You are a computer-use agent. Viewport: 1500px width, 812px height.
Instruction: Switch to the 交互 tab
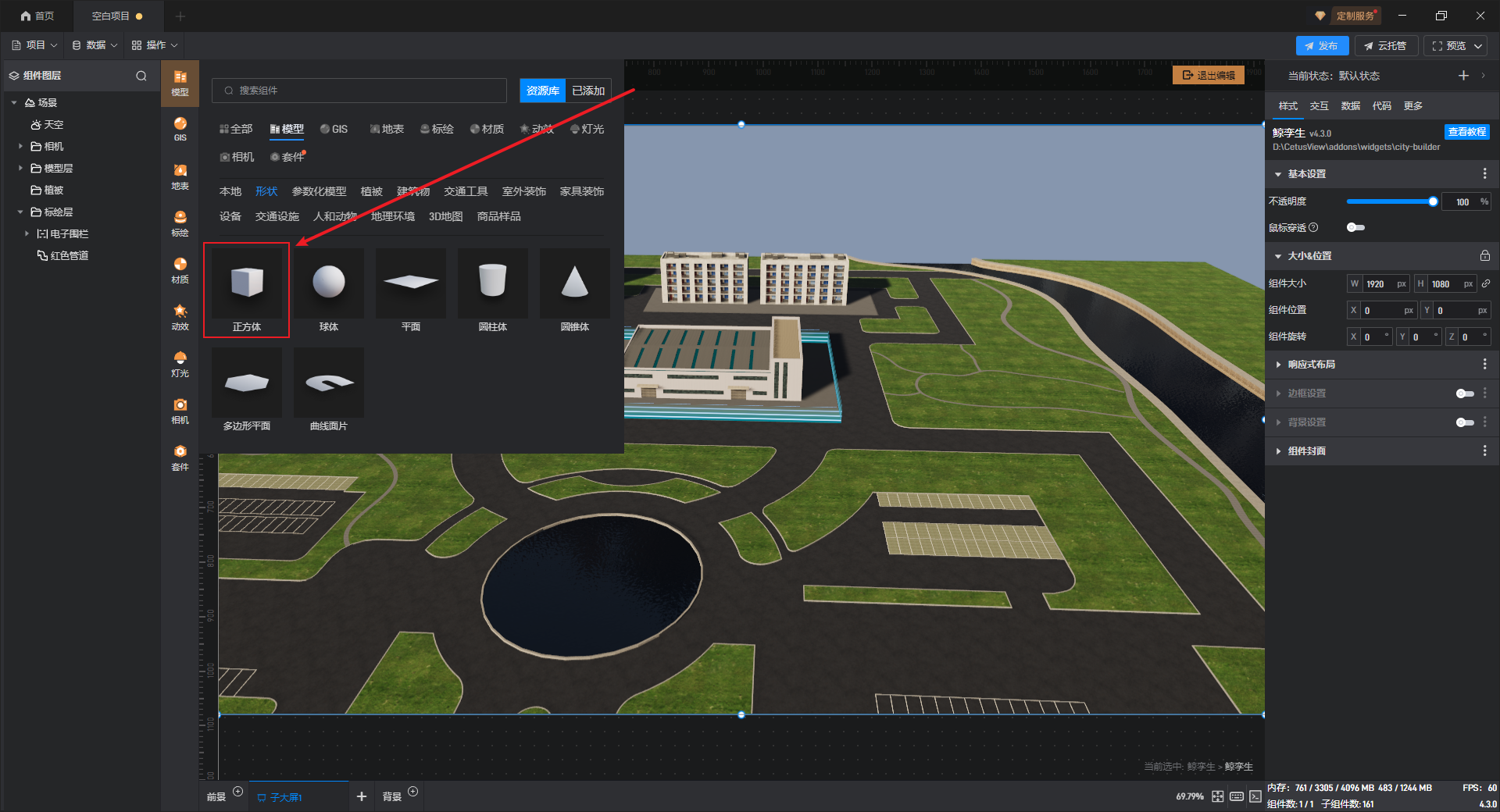pyautogui.click(x=1319, y=106)
